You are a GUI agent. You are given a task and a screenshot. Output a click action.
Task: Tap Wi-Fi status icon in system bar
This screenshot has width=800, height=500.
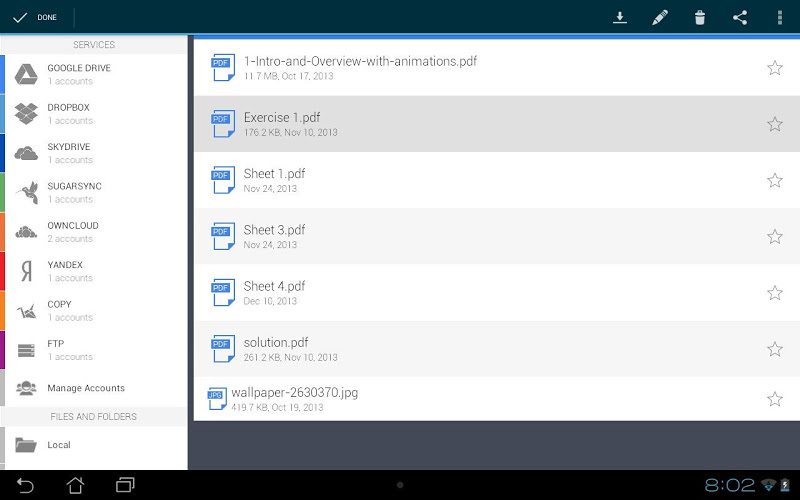pyautogui.click(x=768, y=485)
